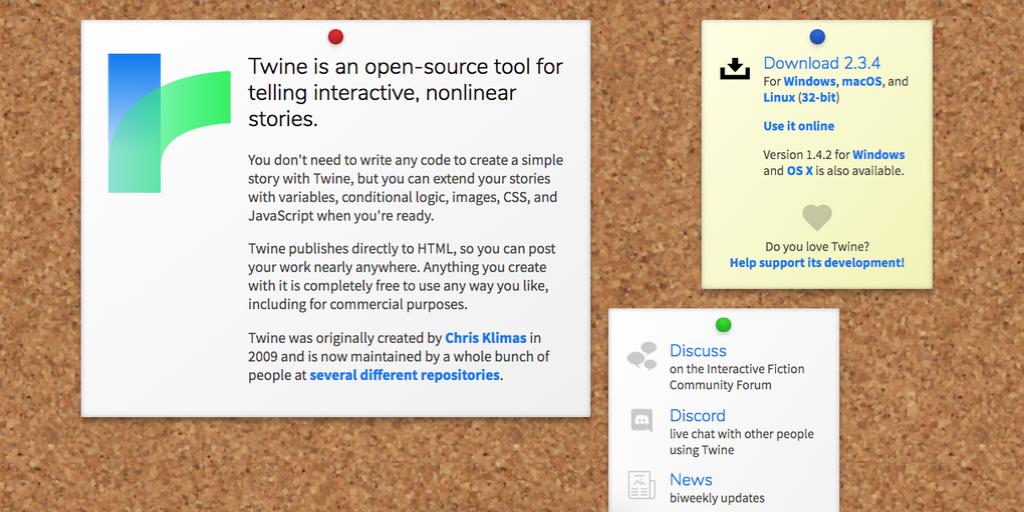Image resolution: width=1024 pixels, height=512 pixels.
Task: Open several different repositories link
Action: tap(404, 376)
